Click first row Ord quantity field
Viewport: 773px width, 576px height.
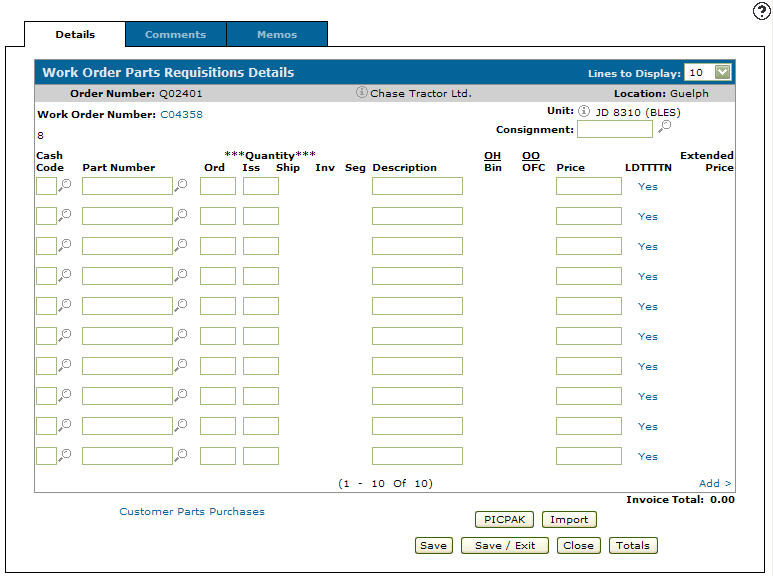click(218, 186)
